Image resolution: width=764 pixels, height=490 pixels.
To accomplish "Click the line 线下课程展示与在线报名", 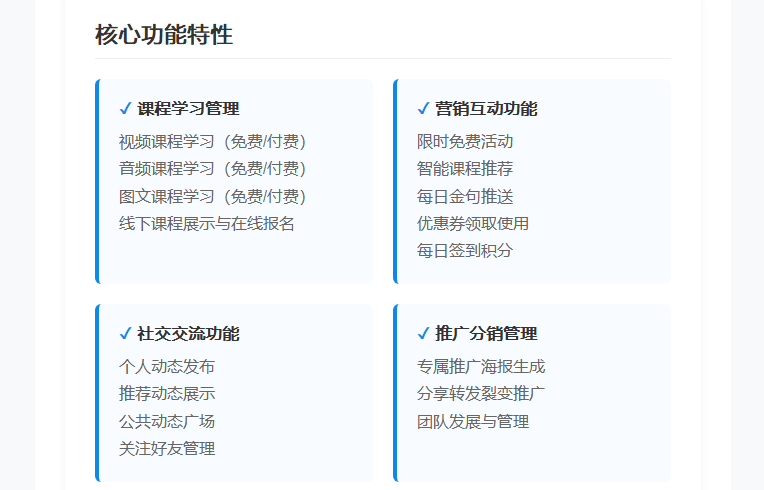I will pos(207,224).
